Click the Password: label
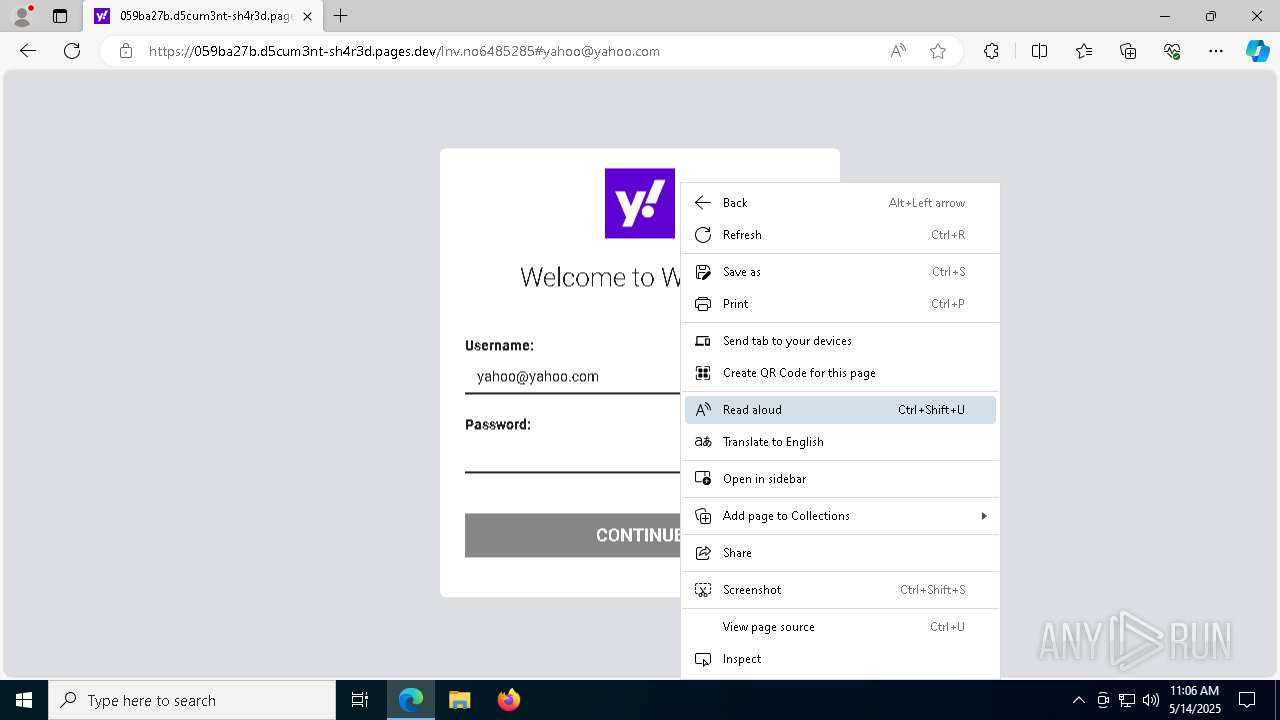Screen dimensions: 1280x720 click(x=498, y=424)
